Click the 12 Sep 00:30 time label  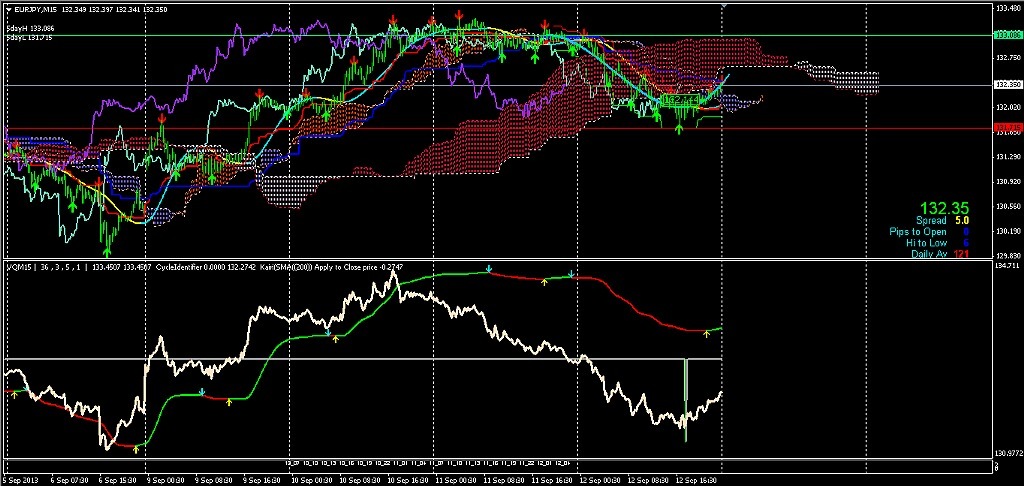[601, 479]
